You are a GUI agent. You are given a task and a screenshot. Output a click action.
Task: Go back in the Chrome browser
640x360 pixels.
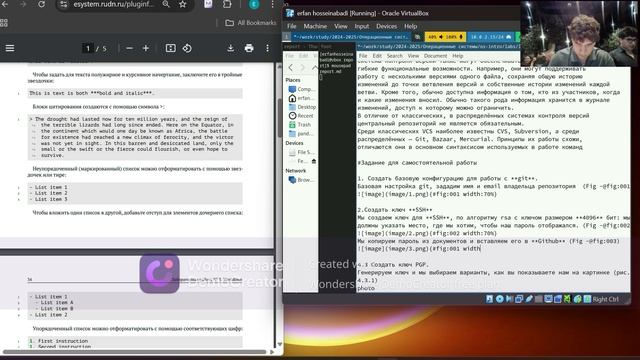click(x=5, y=4)
